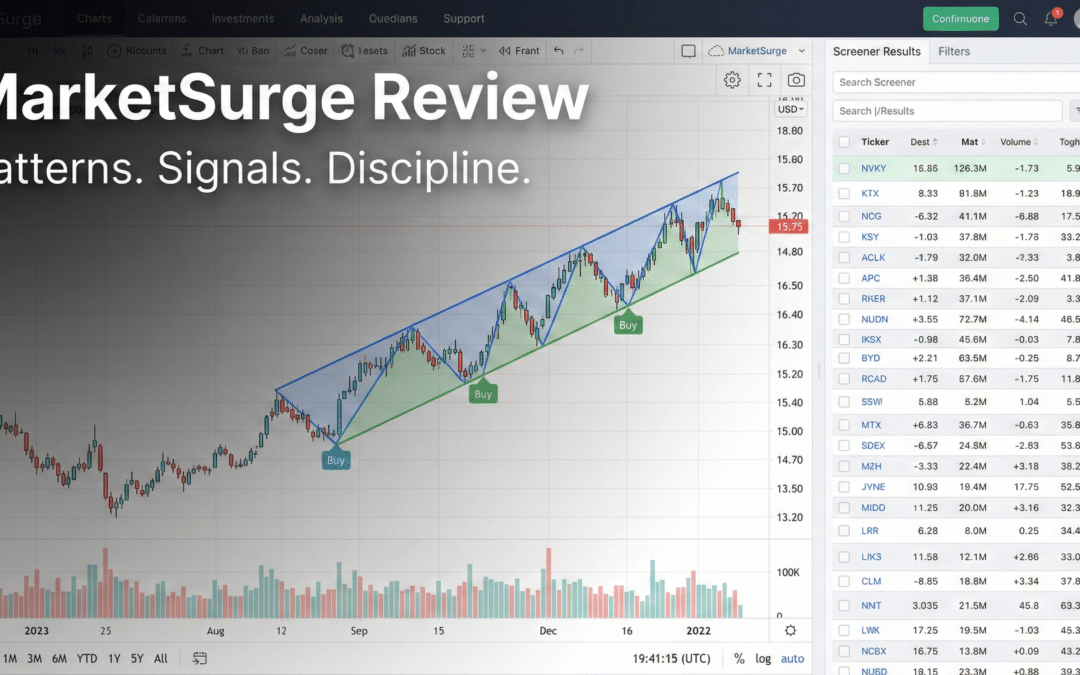Open the Investments menu
This screenshot has width=1080, height=675.
(x=242, y=19)
